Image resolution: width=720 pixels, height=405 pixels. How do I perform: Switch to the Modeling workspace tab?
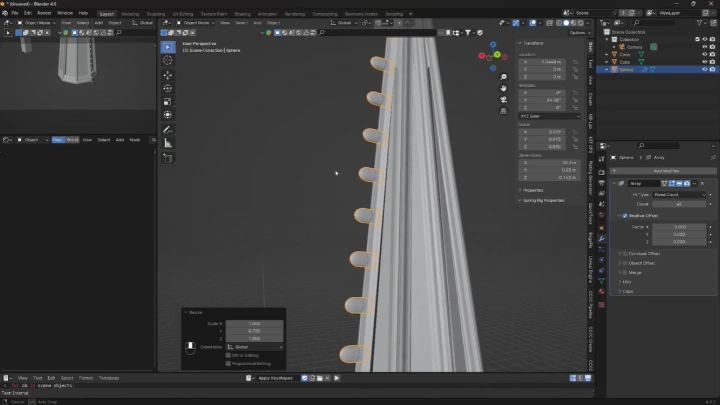(130, 14)
